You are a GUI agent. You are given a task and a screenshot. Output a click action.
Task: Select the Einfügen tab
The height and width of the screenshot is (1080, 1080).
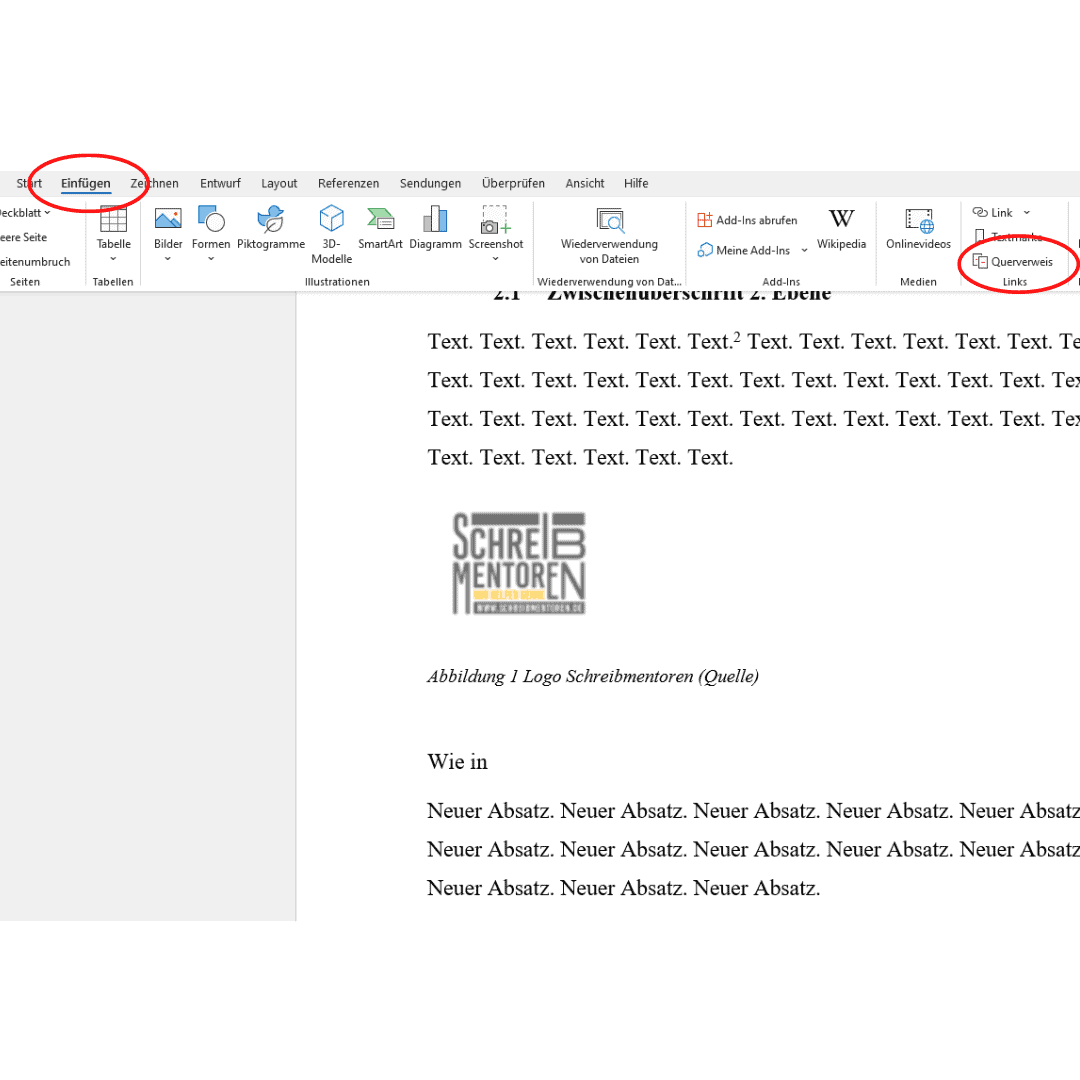(x=85, y=183)
